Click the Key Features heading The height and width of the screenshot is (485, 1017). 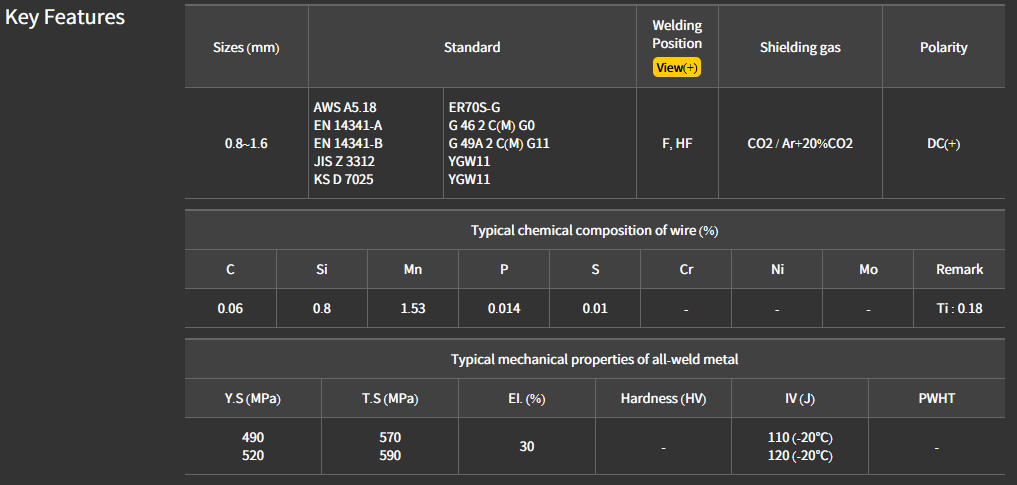tap(65, 17)
